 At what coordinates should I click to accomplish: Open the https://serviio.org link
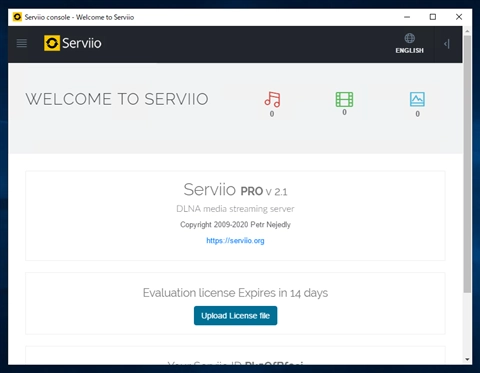[x=235, y=240]
